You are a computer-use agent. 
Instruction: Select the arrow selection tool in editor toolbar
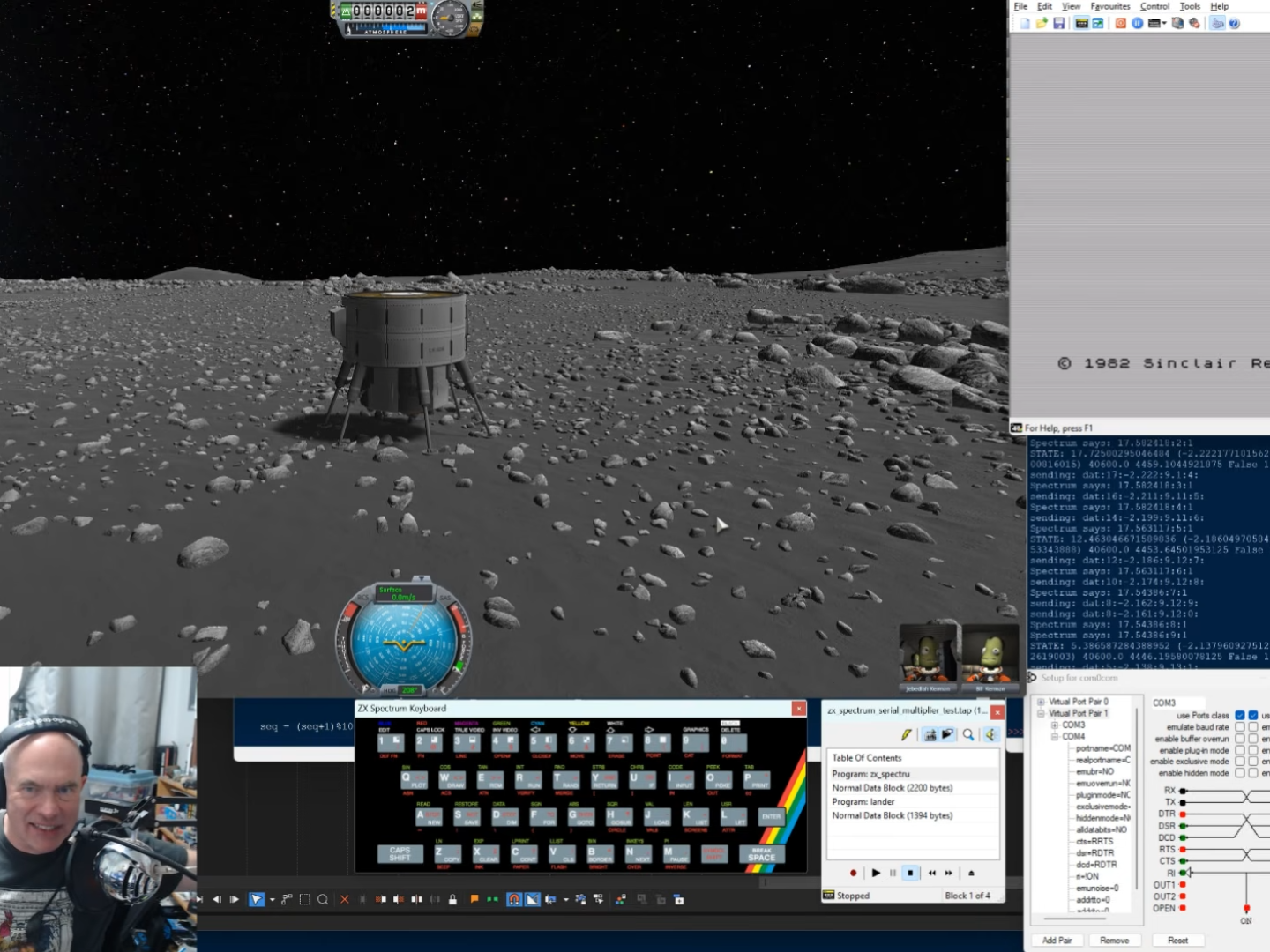[257, 899]
